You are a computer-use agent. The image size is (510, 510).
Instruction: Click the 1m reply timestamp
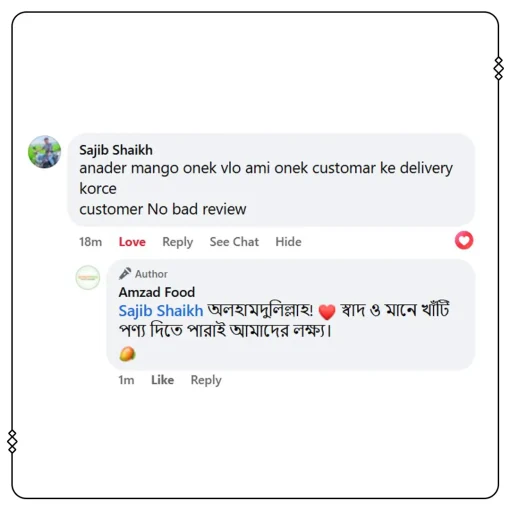126,380
